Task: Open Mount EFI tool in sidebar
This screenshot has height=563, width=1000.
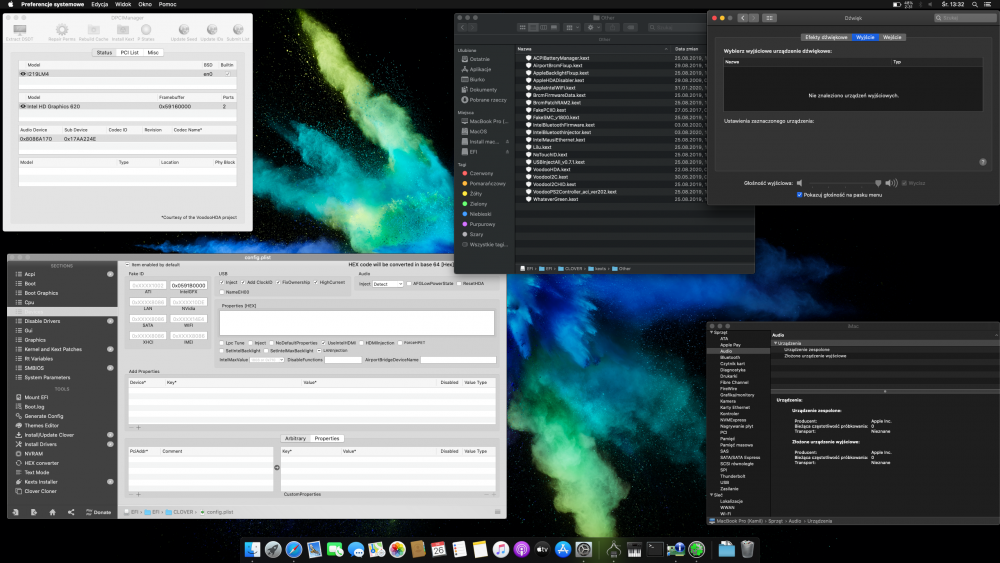Action: pos(36,397)
